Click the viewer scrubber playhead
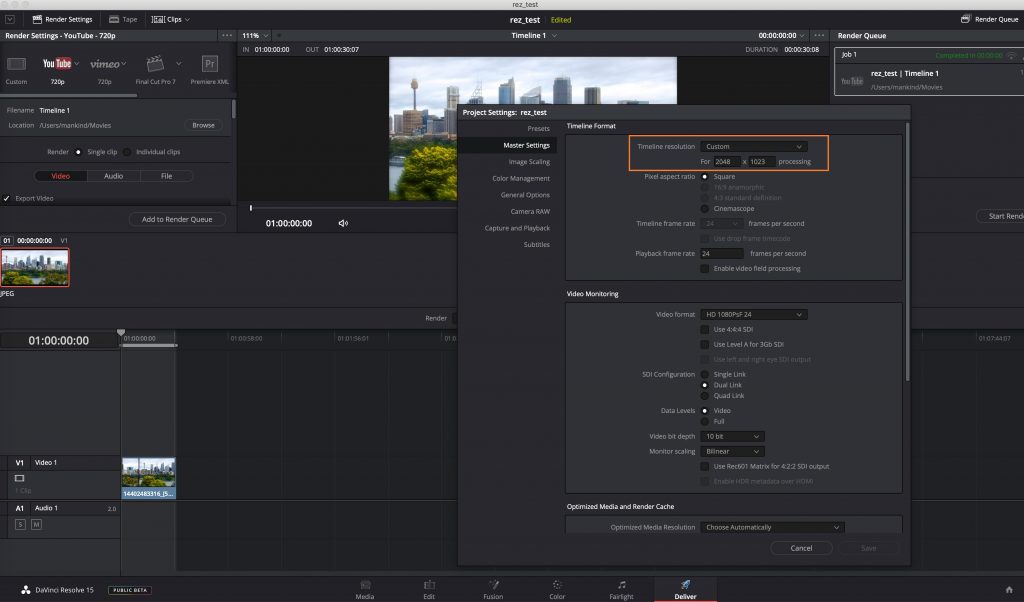This screenshot has width=1024, height=602. coord(251,208)
